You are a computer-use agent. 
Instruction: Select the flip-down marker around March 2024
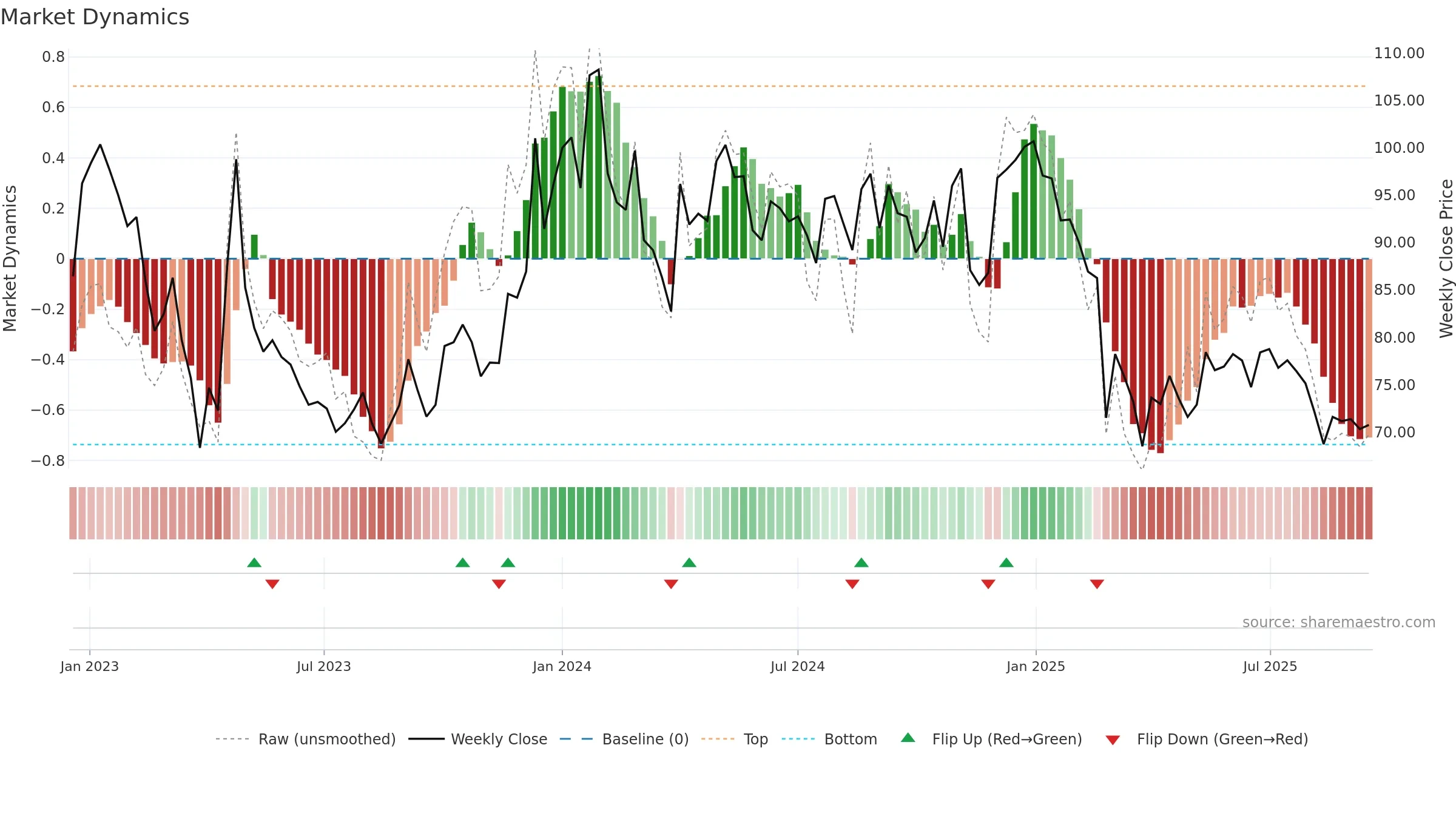[x=671, y=584]
